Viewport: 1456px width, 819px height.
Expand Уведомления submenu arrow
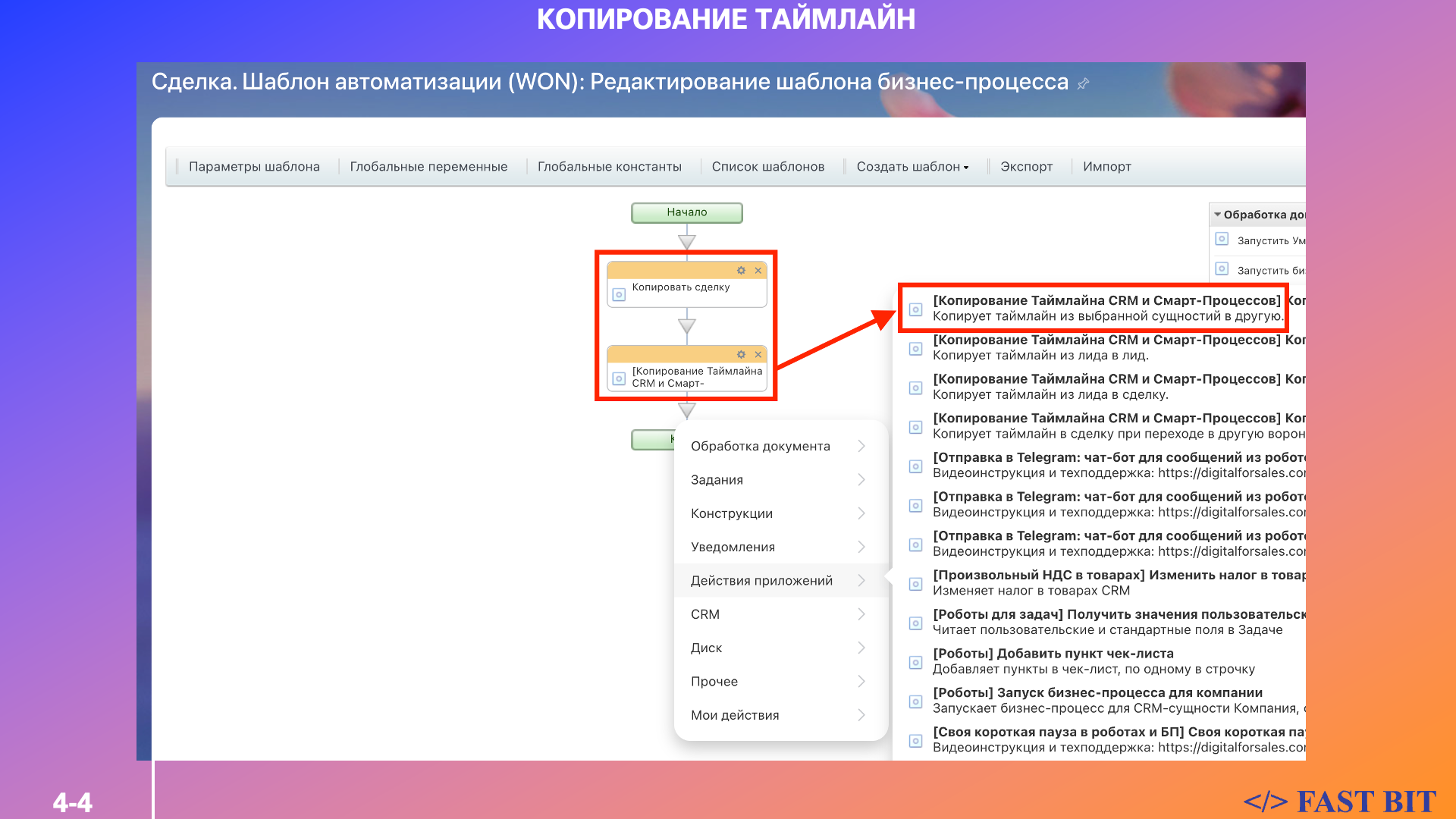tap(861, 547)
